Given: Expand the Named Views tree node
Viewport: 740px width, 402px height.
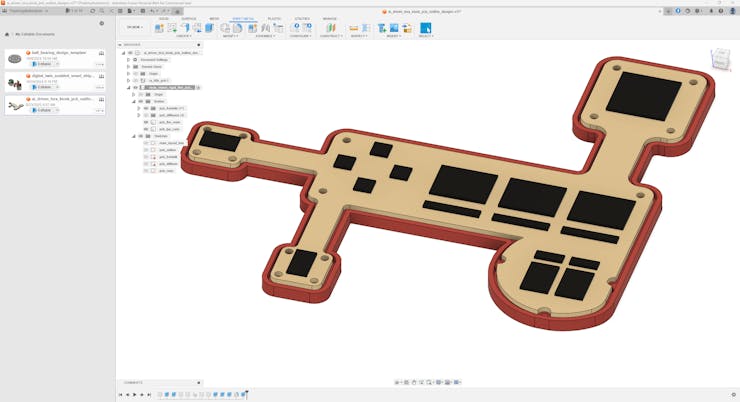Looking at the screenshot, I should click(128, 66).
